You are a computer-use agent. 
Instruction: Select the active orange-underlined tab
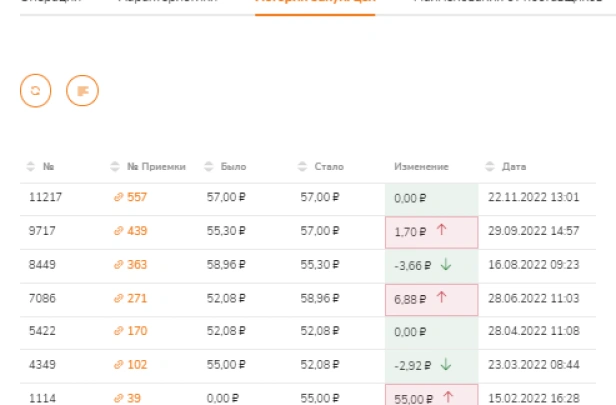pos(315,3)
